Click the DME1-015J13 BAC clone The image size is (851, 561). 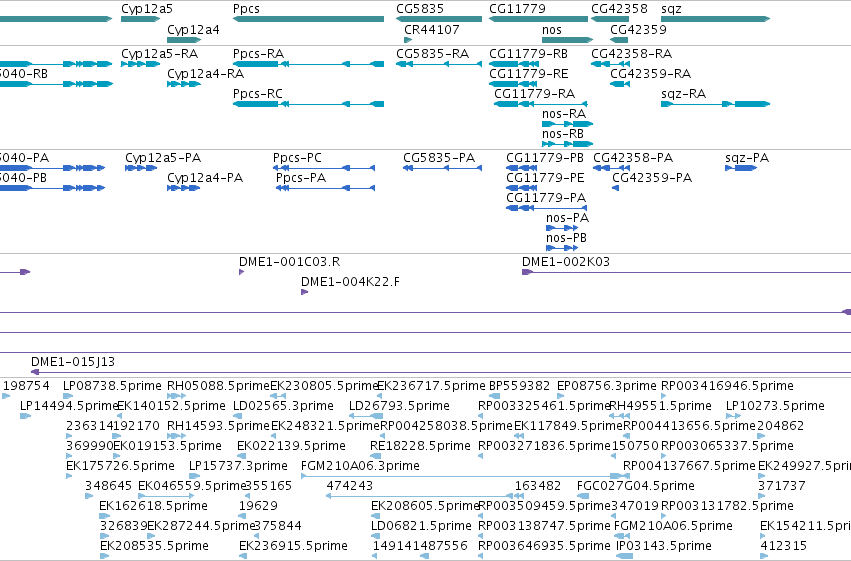coord(441,372)
